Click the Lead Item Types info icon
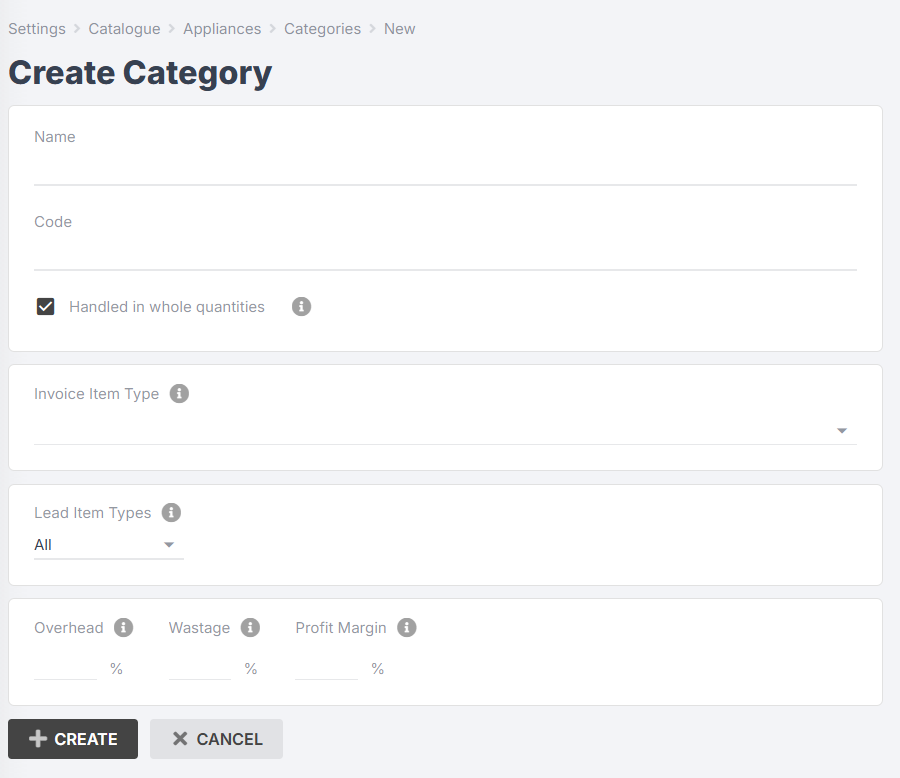 pos(171,513)
